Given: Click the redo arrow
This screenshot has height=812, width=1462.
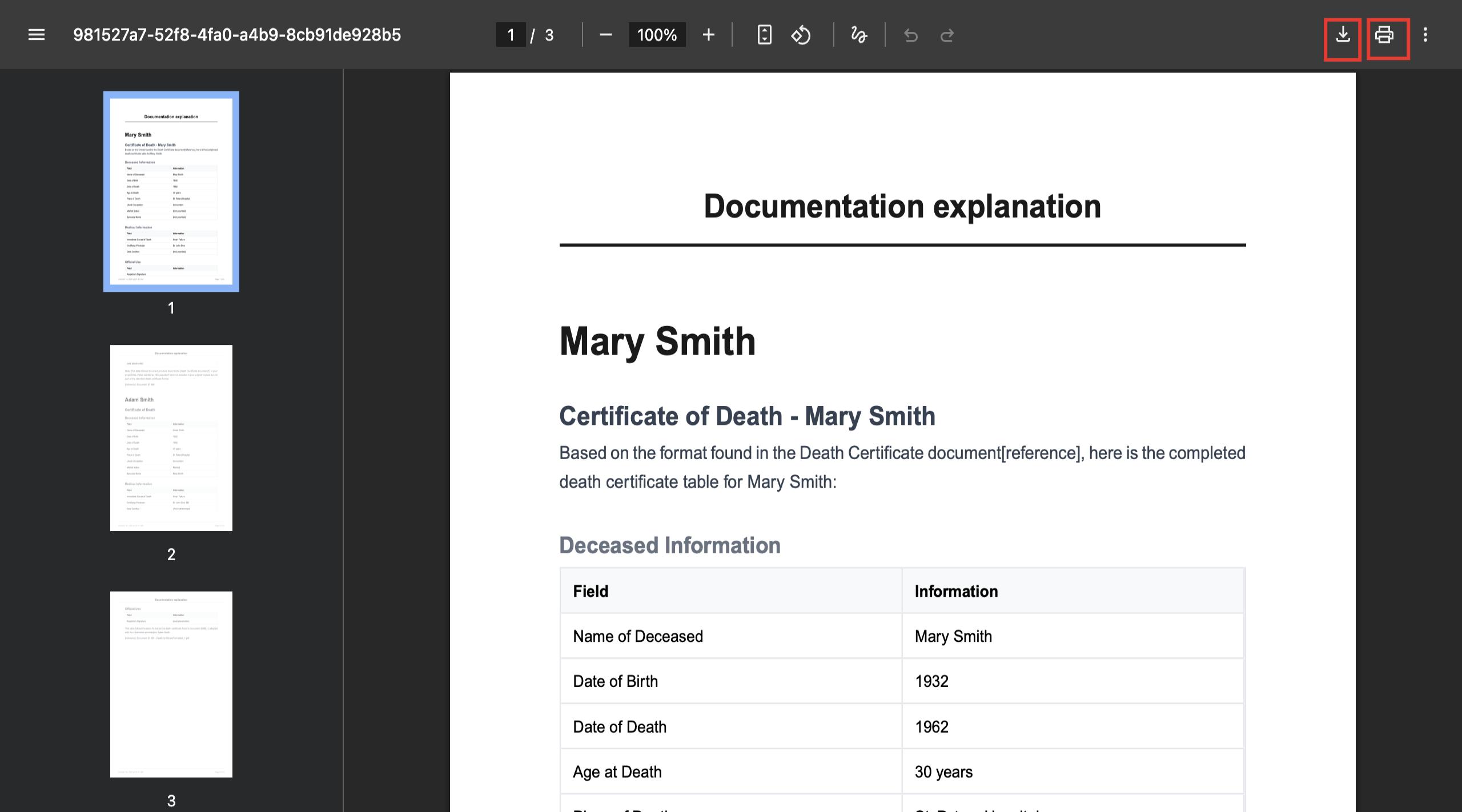Looking at the screenshot, I should [947, 35].
